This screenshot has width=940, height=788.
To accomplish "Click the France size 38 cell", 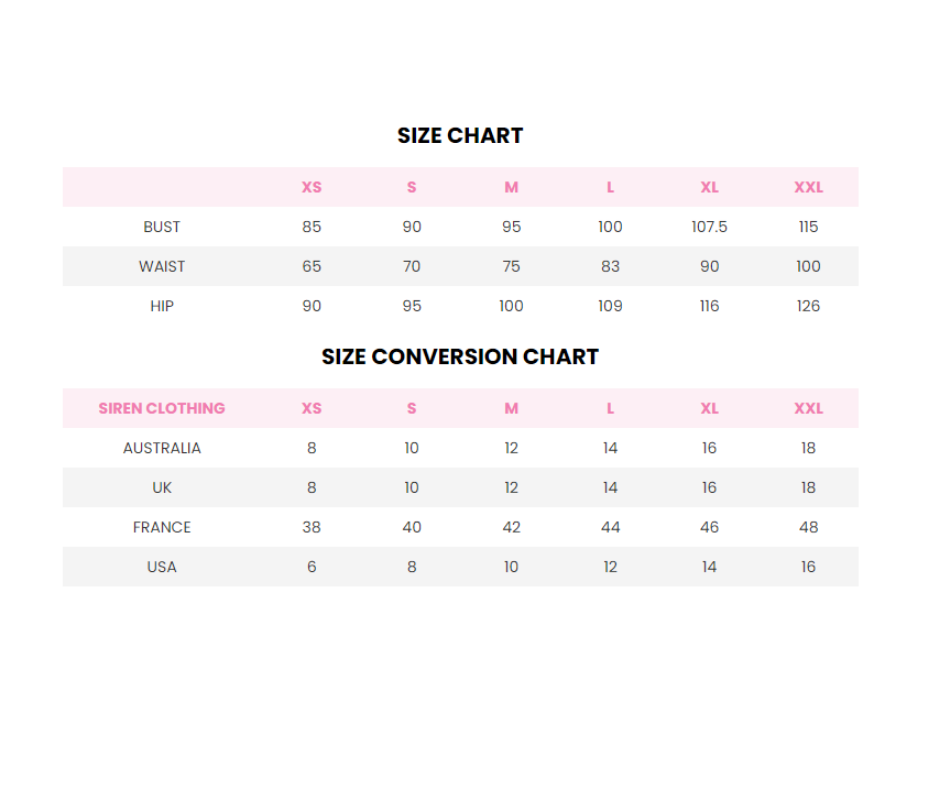I will coord(311,527).
